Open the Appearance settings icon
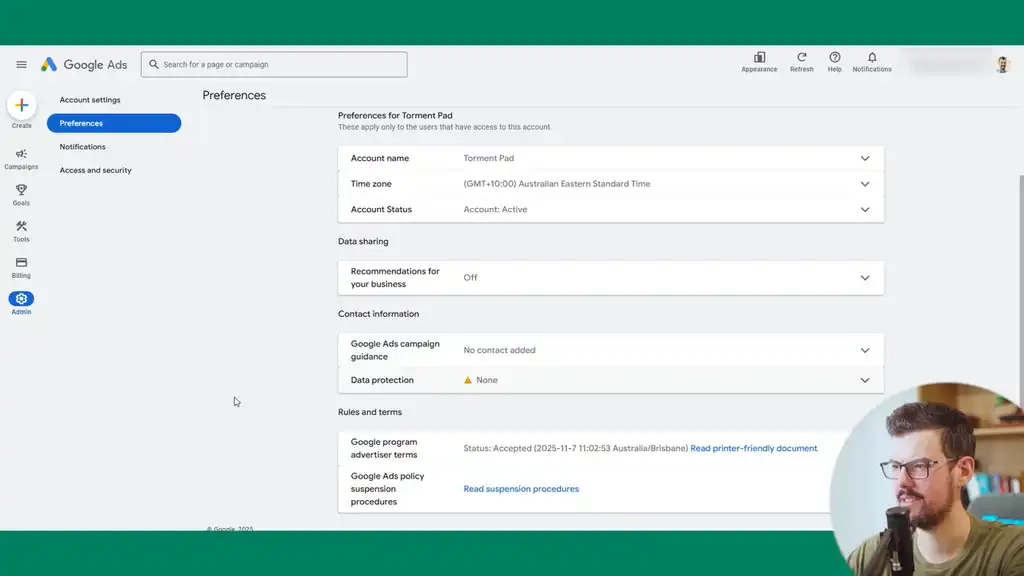1024x576 pixels. point(759,58)
